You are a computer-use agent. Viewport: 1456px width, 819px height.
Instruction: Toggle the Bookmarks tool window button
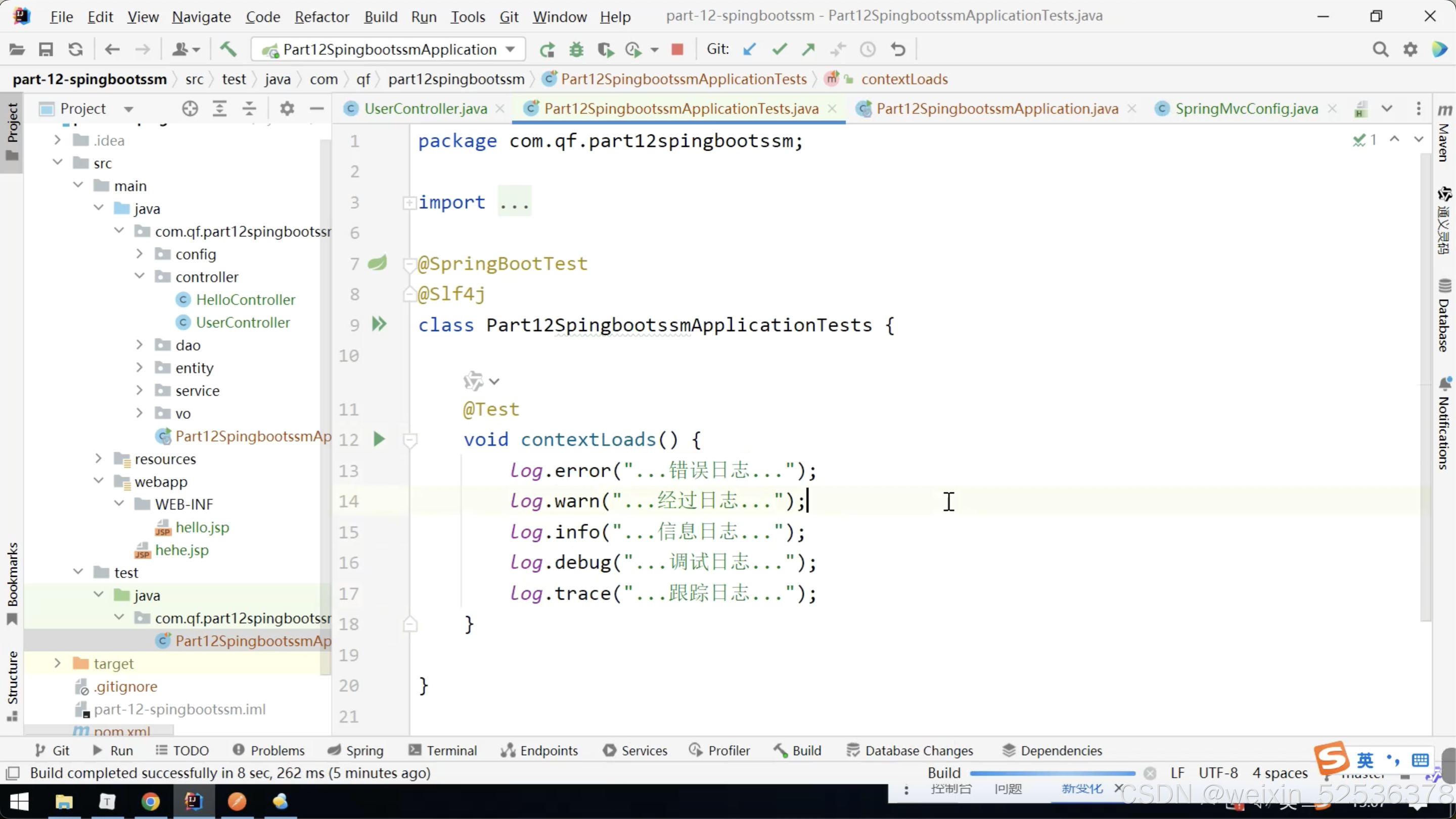click(x=12, y=582)
